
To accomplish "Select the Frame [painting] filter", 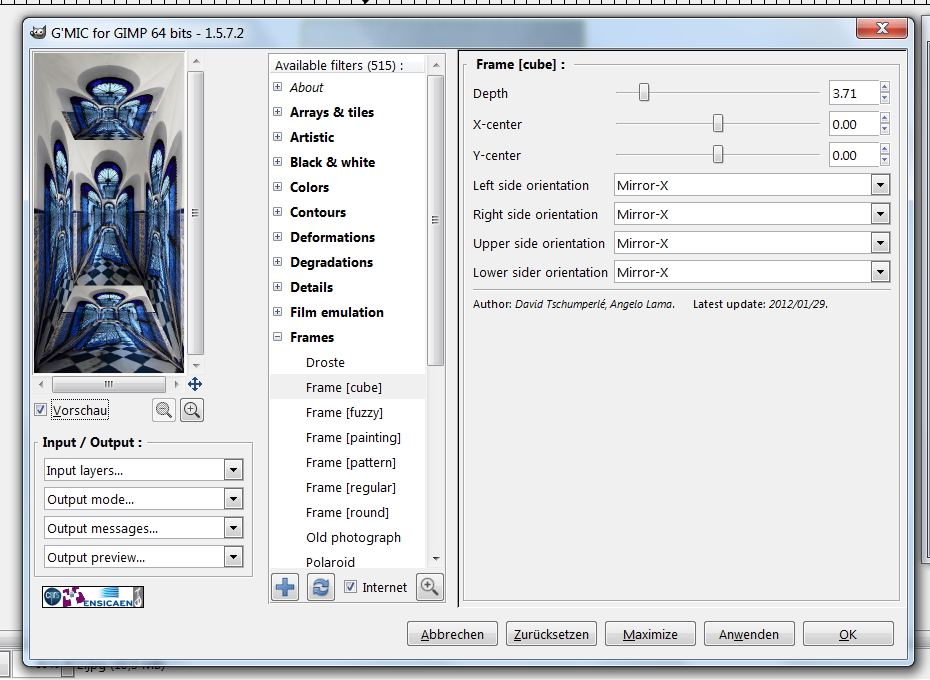I will click(353, 437).
